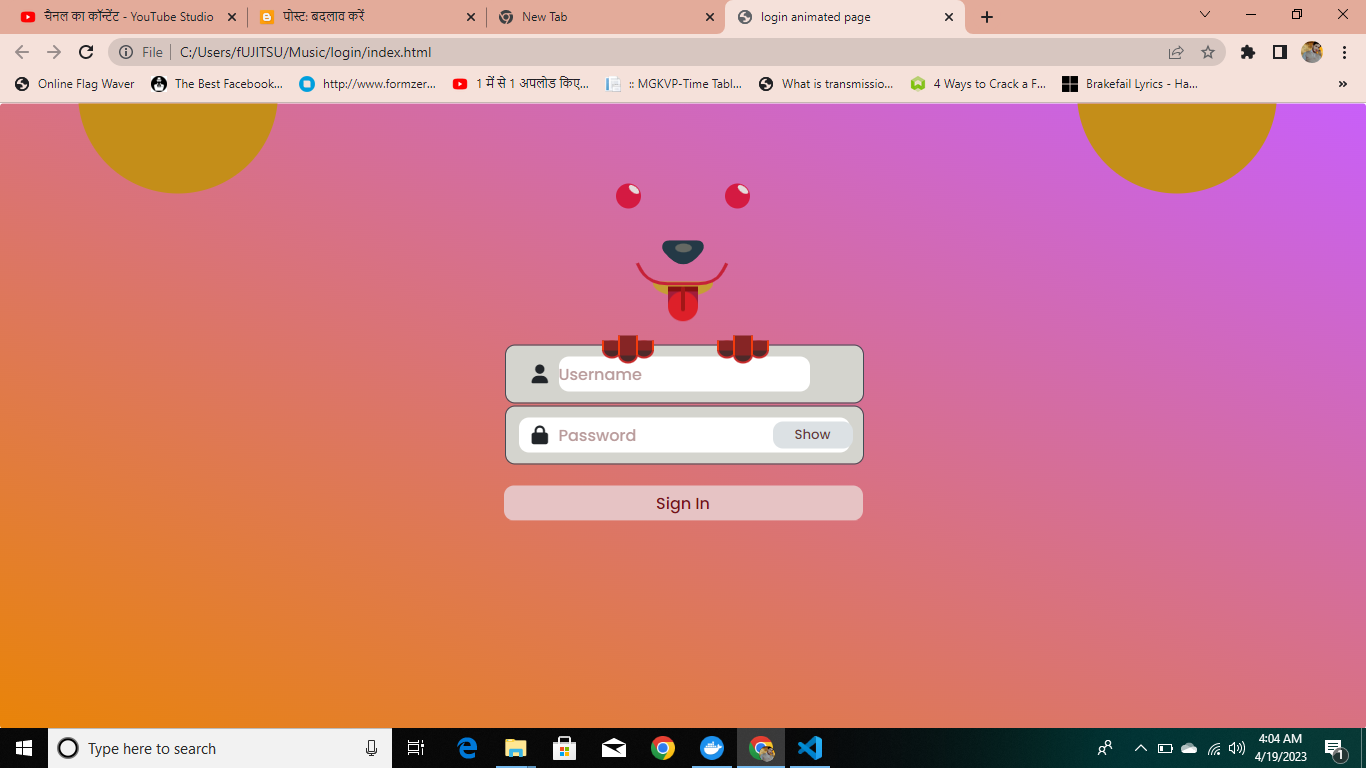
Task: Click the microphone icon in taskbar search
Action: pos(372,748)
